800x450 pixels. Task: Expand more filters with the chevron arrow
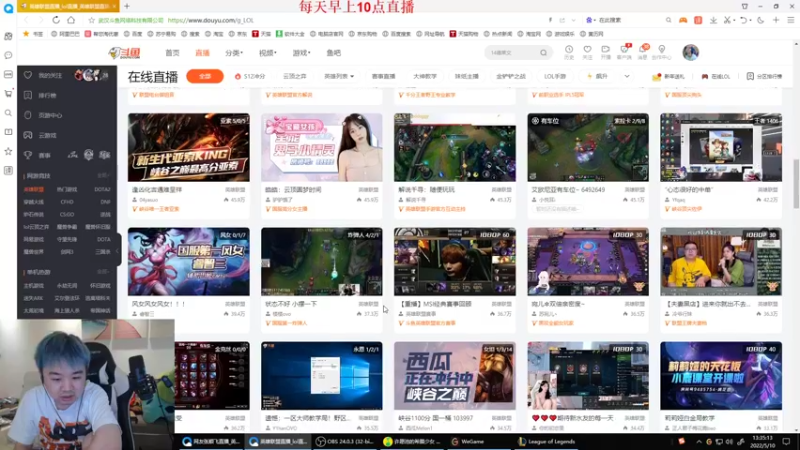[x=627, y=76]
